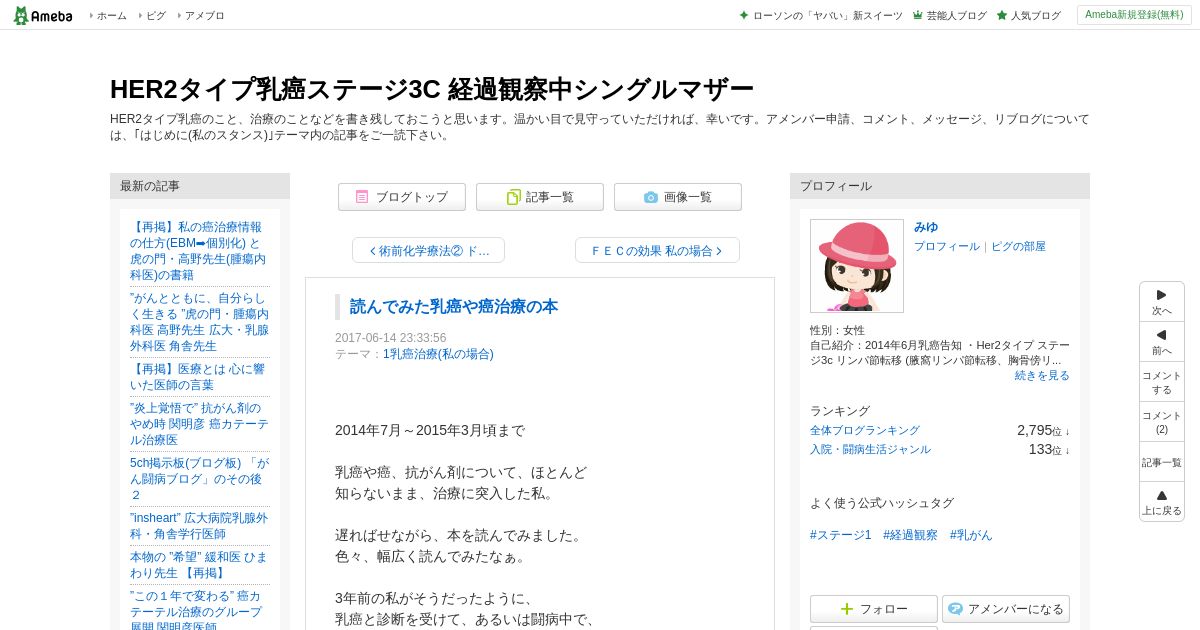Go to ブログトップ tab
This screenshot has height=630, width=1200.
[x=402, y=197]
